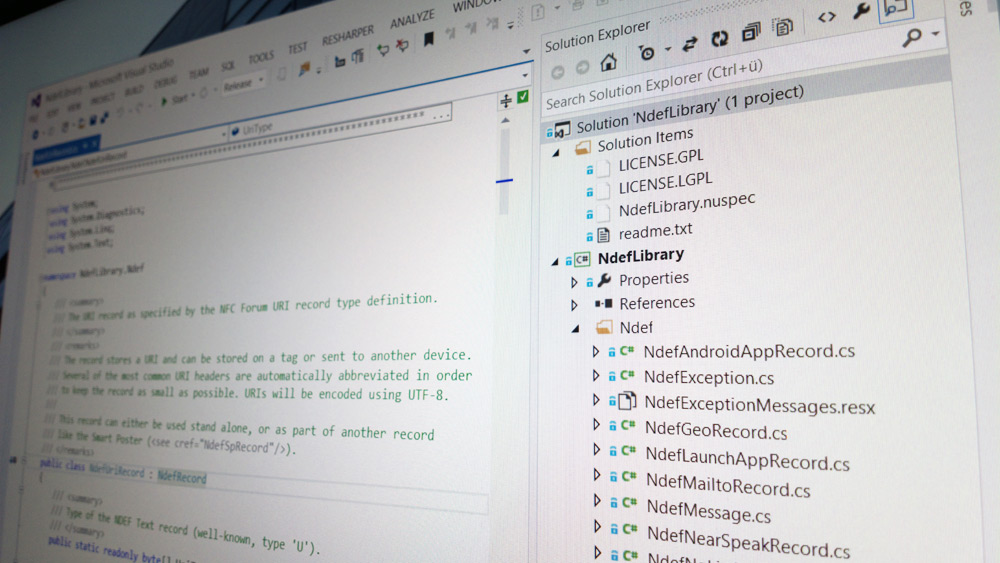Open Properties via the wrench toolbar icon
The image size is (1000, 563).
(862, 10)
